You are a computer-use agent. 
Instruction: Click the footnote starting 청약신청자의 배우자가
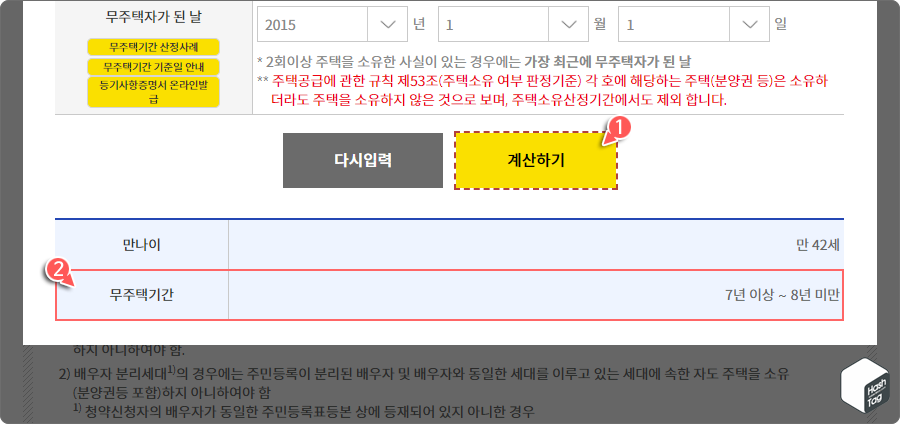304,411
